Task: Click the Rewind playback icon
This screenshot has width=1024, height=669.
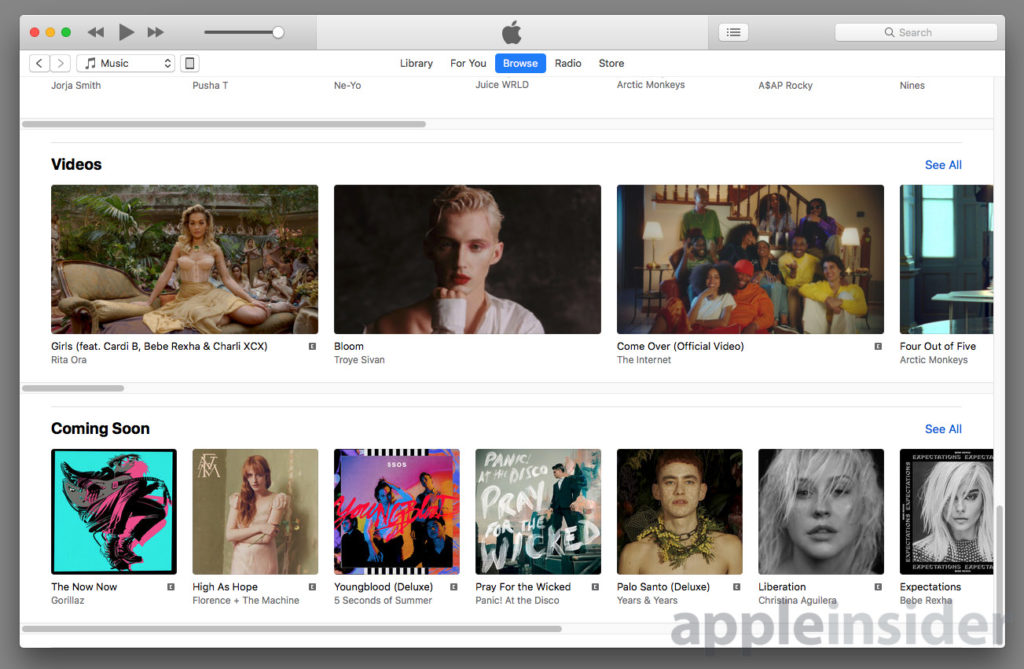Action: [x=95, y=31]
